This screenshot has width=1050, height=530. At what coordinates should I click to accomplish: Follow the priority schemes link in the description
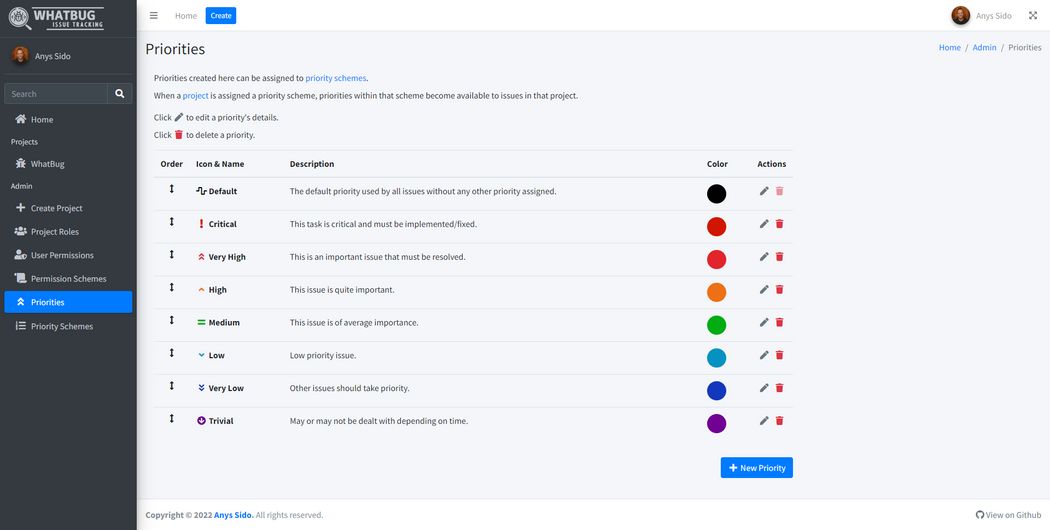(x=336, y=78)
